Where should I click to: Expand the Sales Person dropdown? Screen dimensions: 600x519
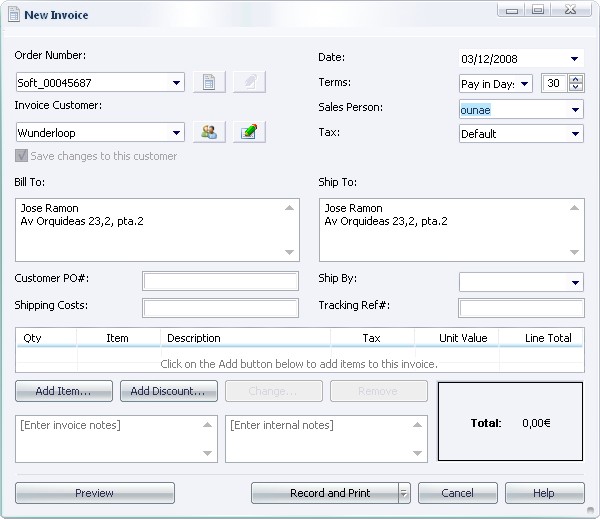tap(575, 110)
